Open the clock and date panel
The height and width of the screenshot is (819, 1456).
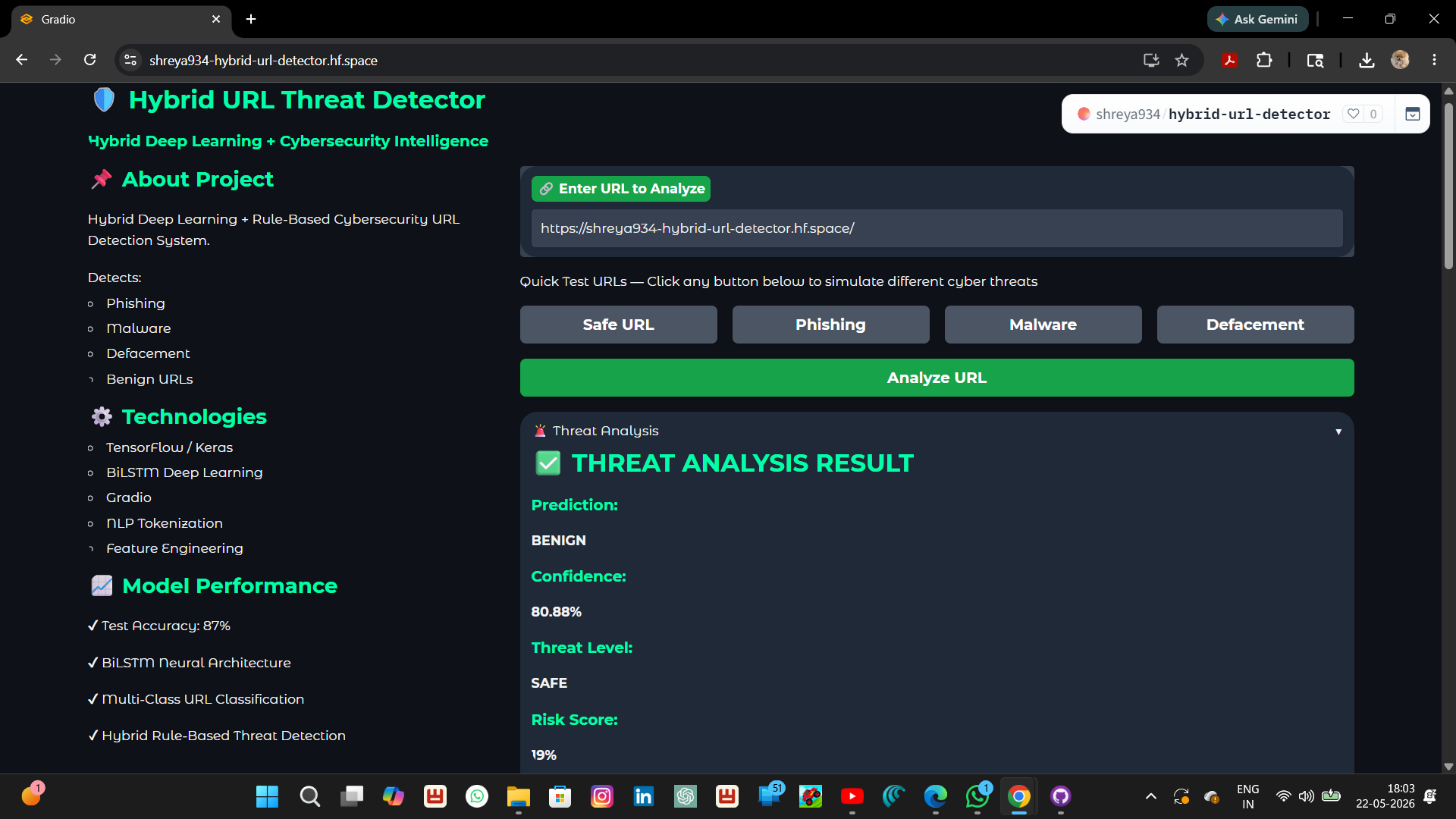click(1385, 796)
